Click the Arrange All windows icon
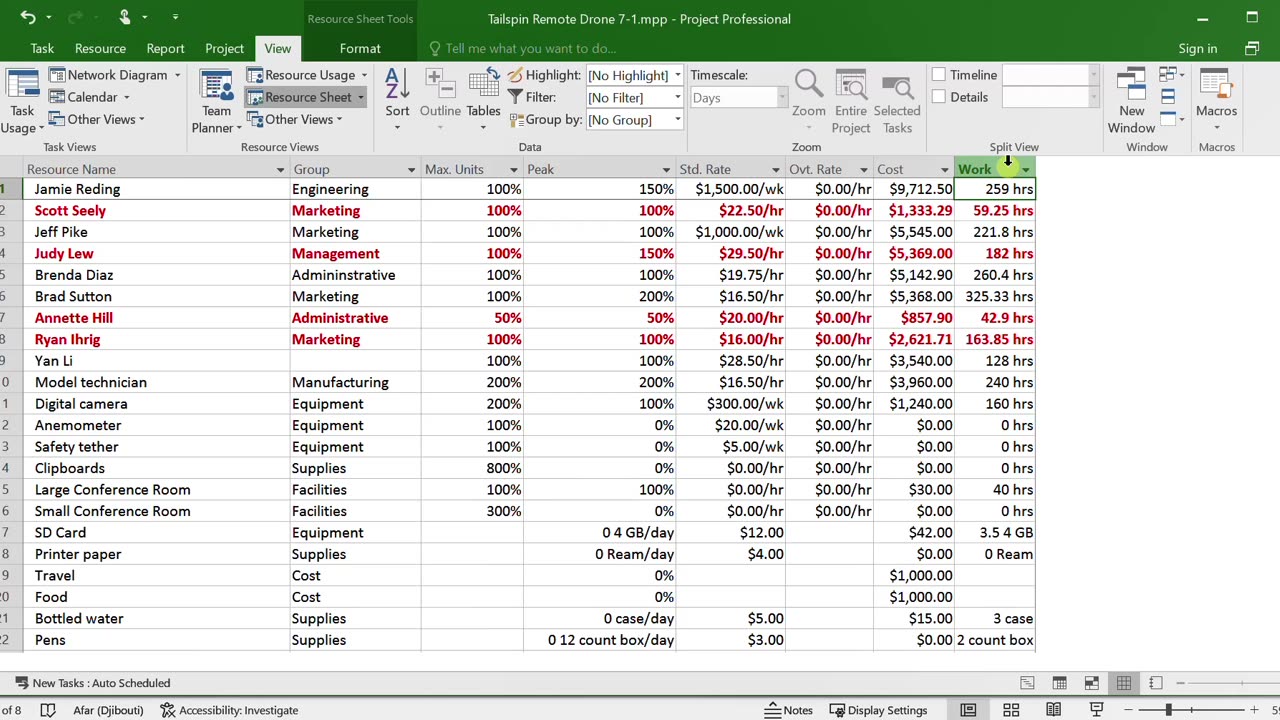Screen dimensions: 1280x720 tap(1167, 96)
